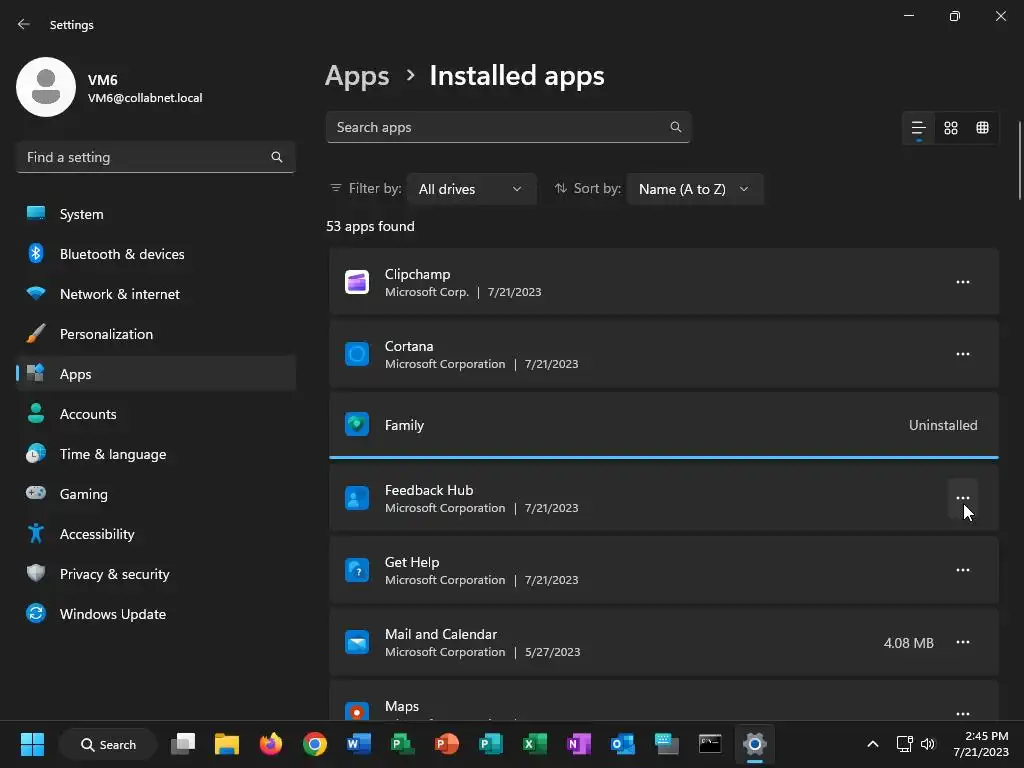The width and height of the screenshot is (1024, 768).
Task: Open Google Chrome from the taskbar
Action: click(x=315, y=744)
